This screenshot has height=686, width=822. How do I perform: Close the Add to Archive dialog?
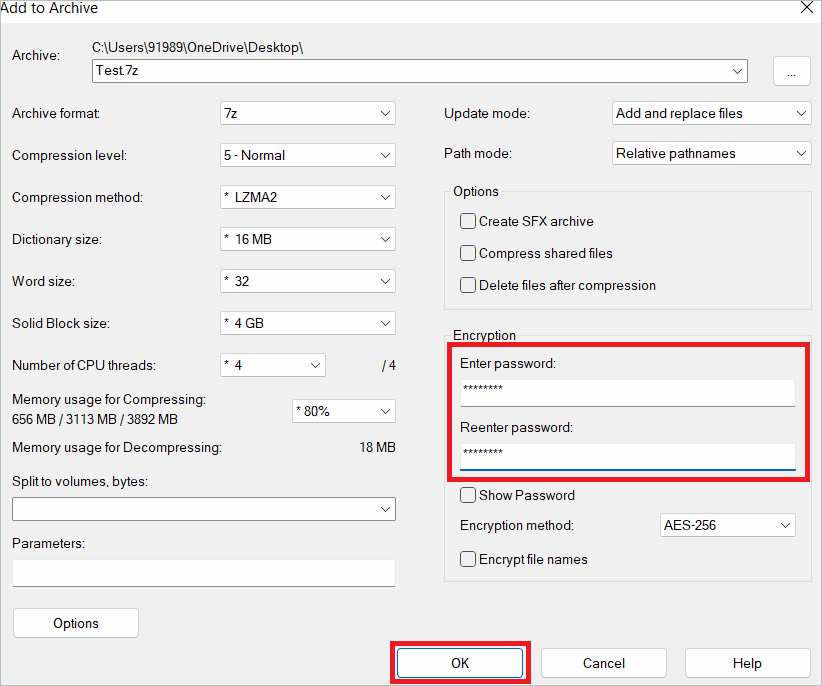[x=806, y=8]
